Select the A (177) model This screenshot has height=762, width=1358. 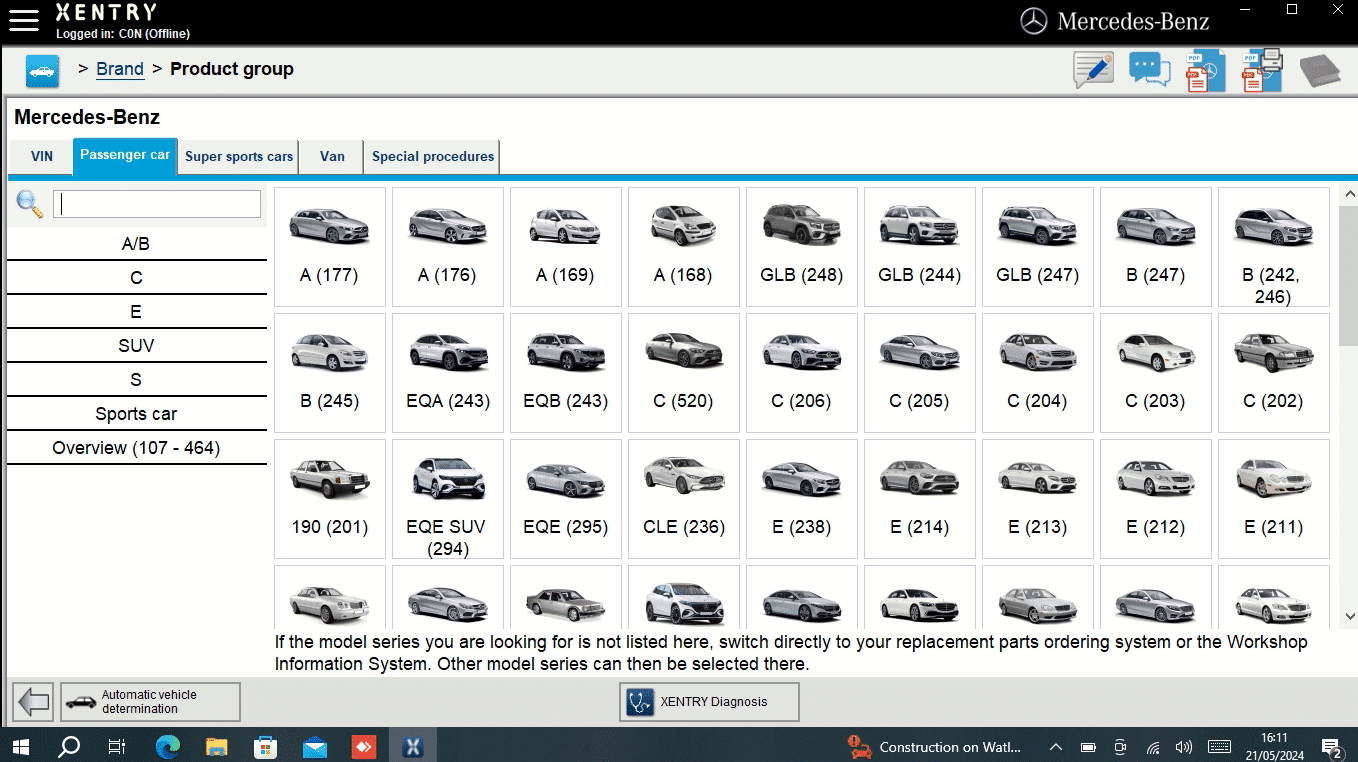[x=329, y=247]
